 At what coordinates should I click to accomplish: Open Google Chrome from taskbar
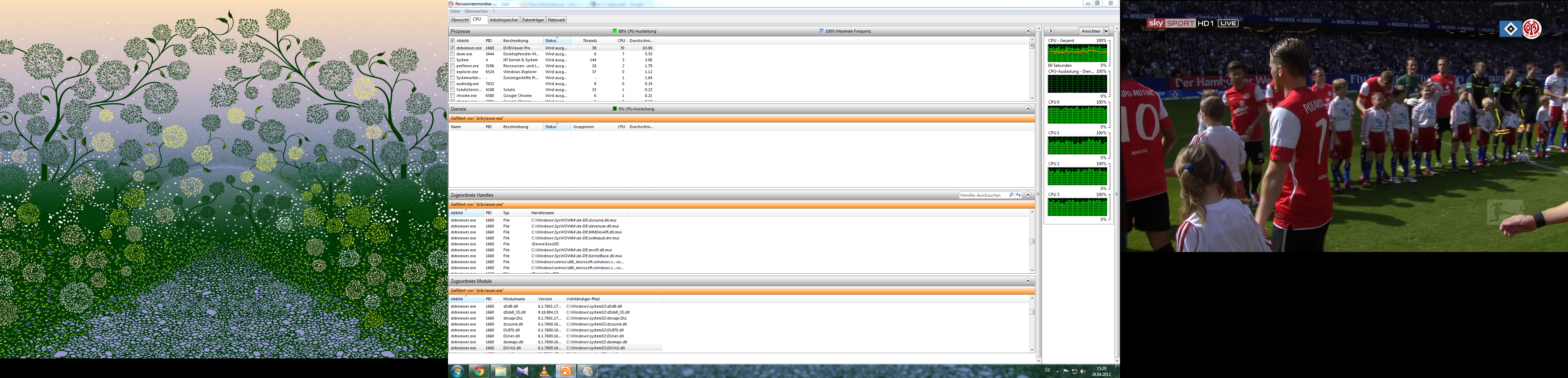click(479, 371)
